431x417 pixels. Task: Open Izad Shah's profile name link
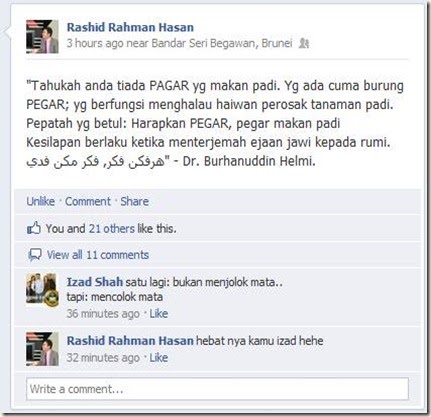(95, 282)
